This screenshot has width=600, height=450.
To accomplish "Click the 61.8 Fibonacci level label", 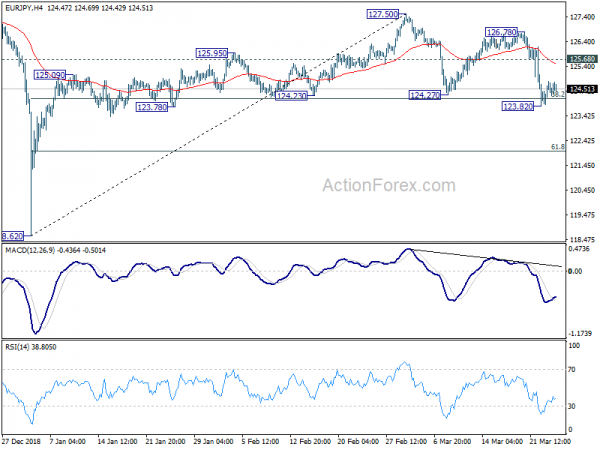I will tap(558, 147).
